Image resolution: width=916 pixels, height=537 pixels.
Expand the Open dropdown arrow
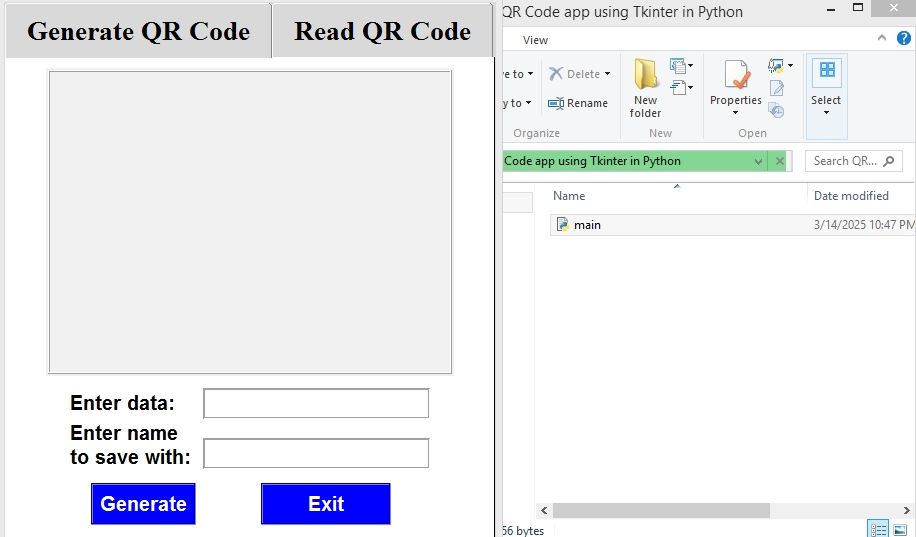coord(790,65)
